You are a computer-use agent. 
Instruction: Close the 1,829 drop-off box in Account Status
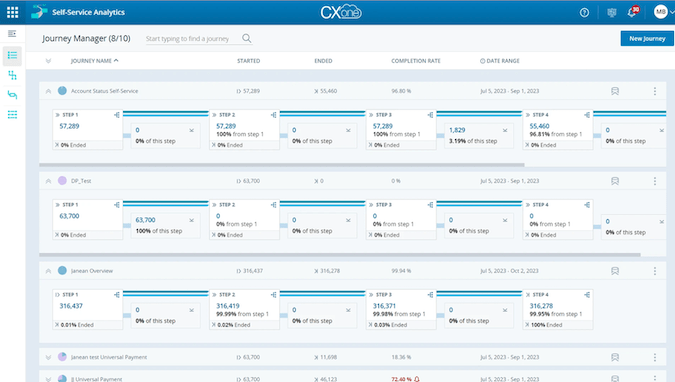coord(505,130)
